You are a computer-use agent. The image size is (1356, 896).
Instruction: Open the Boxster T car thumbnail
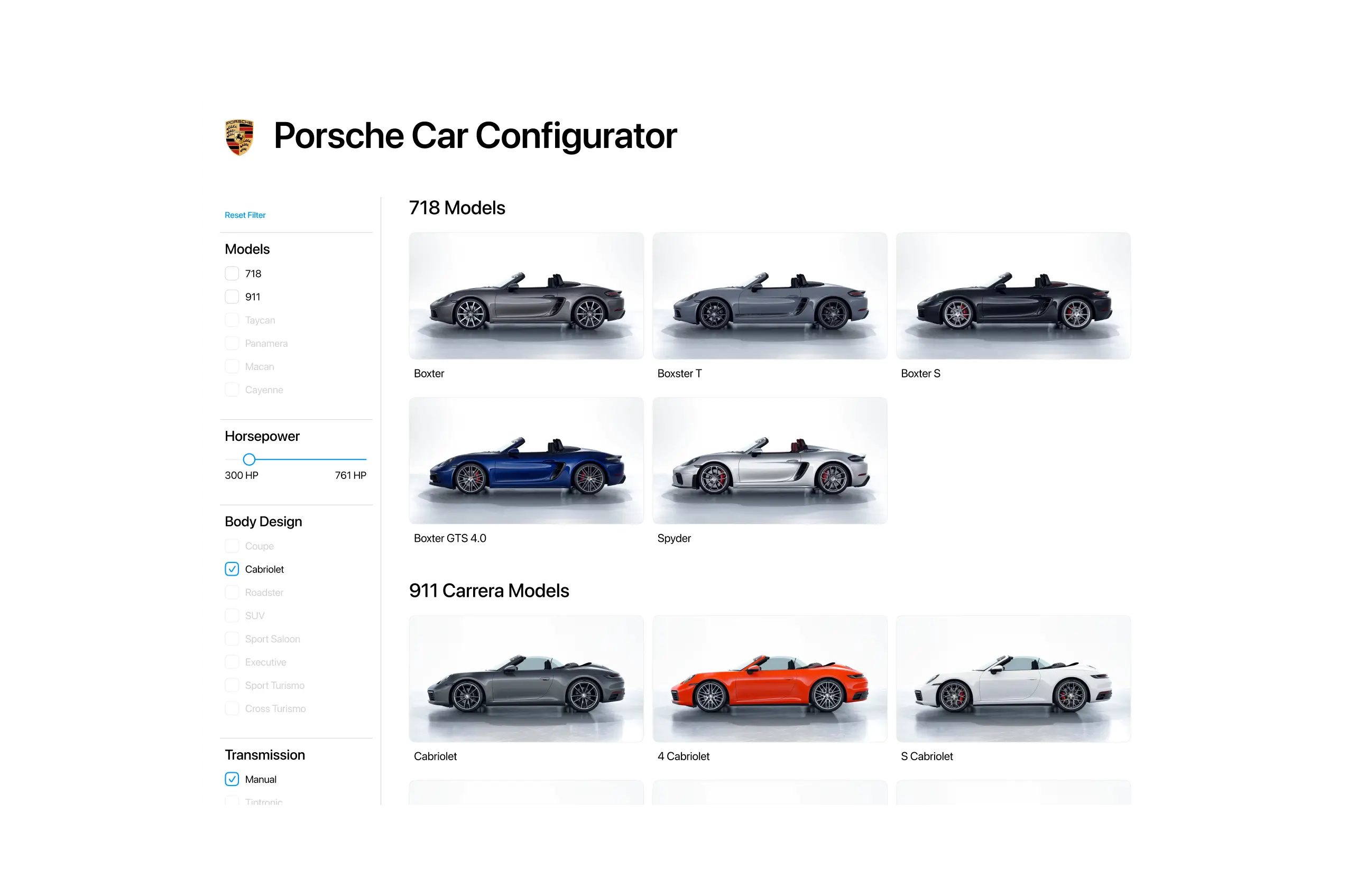770,296
